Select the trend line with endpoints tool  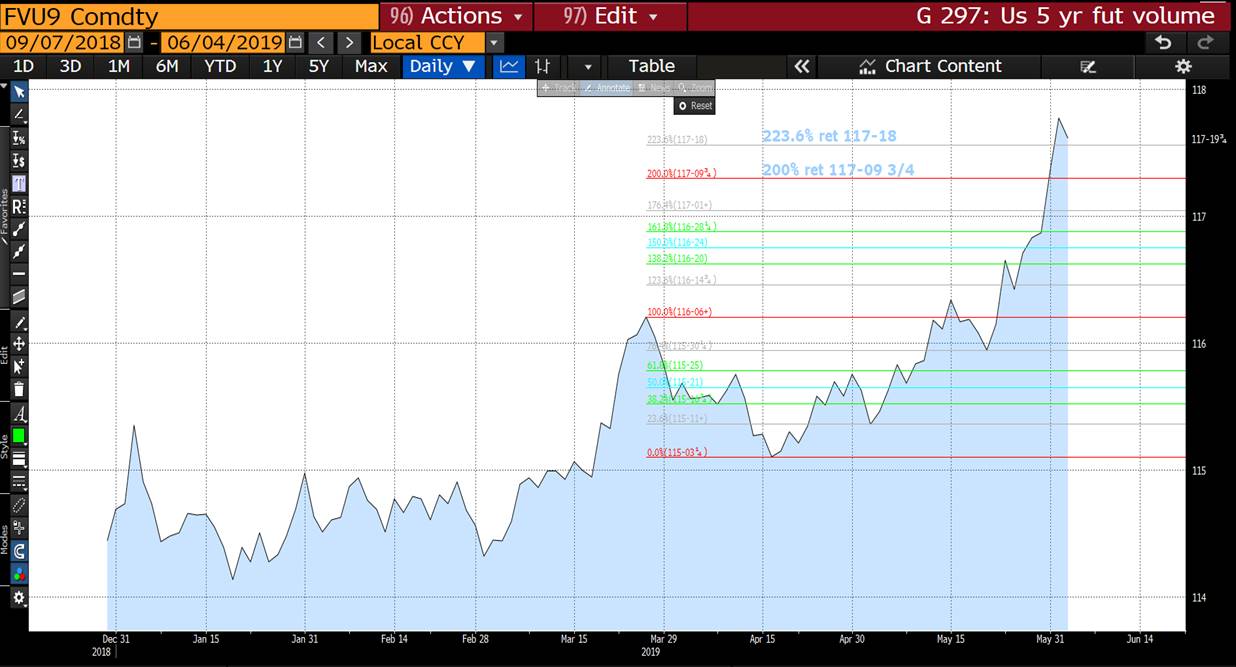(19, 229)
